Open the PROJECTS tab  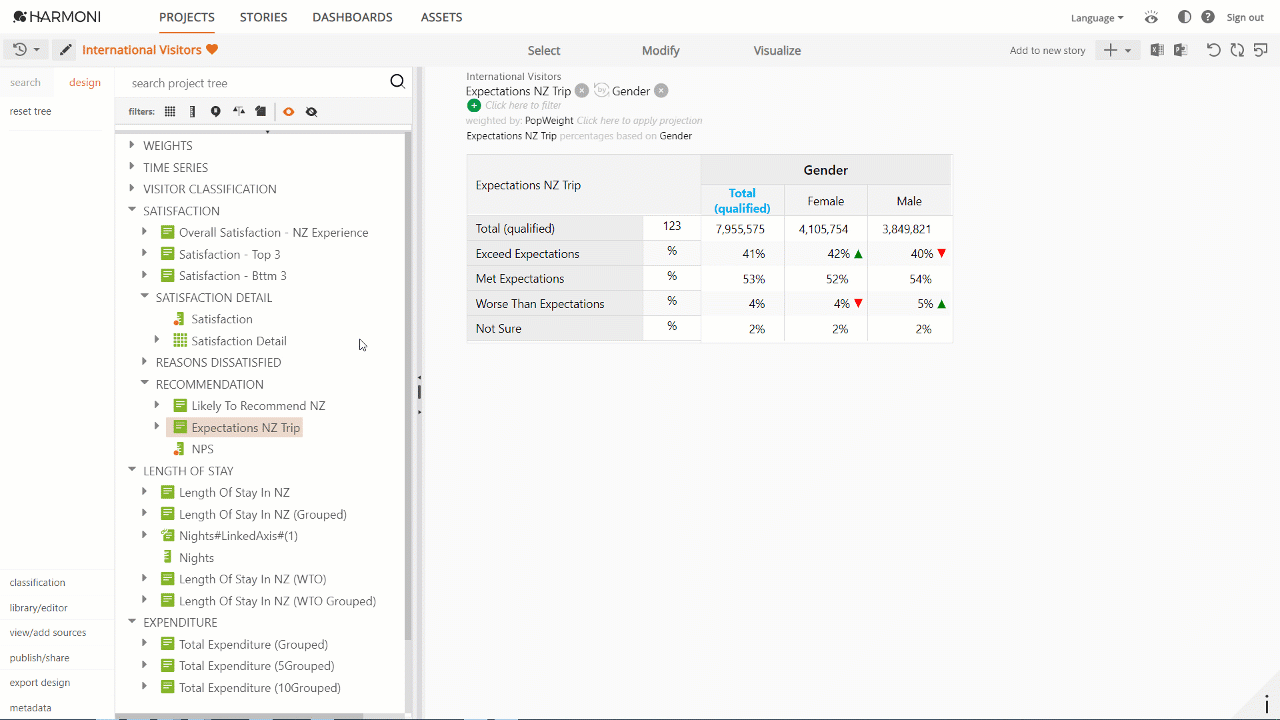pos(187,17)
